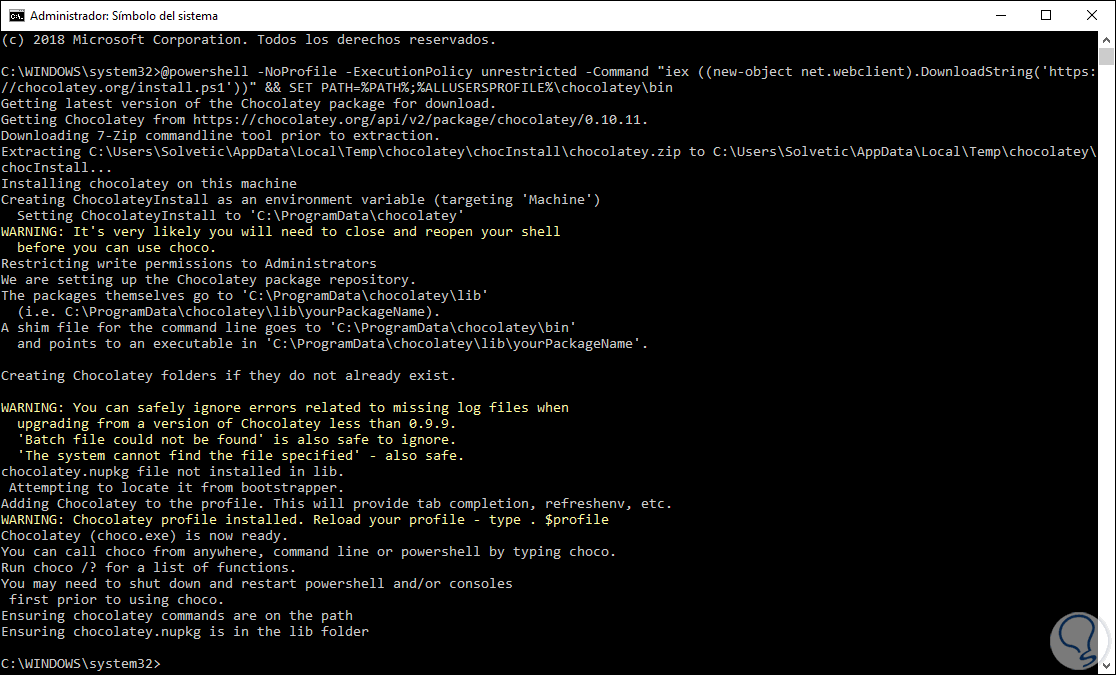Click 'Downloading 7-Zip commandline tool' line
This screenshot has height=675, width=1116.
pyautogui.click(x=221, y=136)
